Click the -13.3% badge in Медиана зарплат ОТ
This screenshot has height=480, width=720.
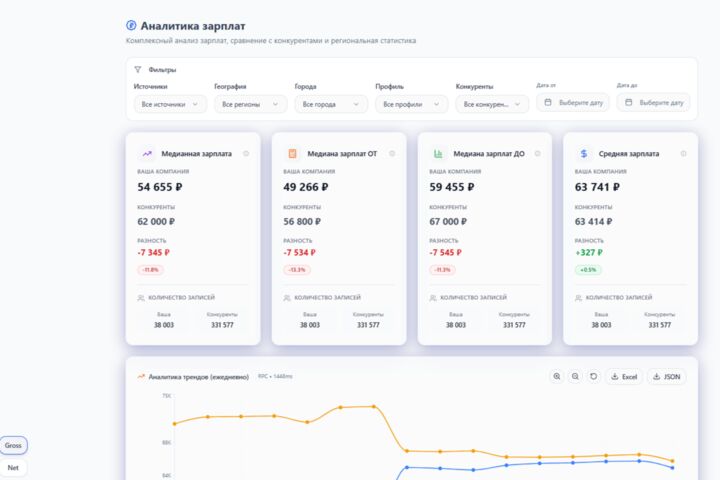297,270
